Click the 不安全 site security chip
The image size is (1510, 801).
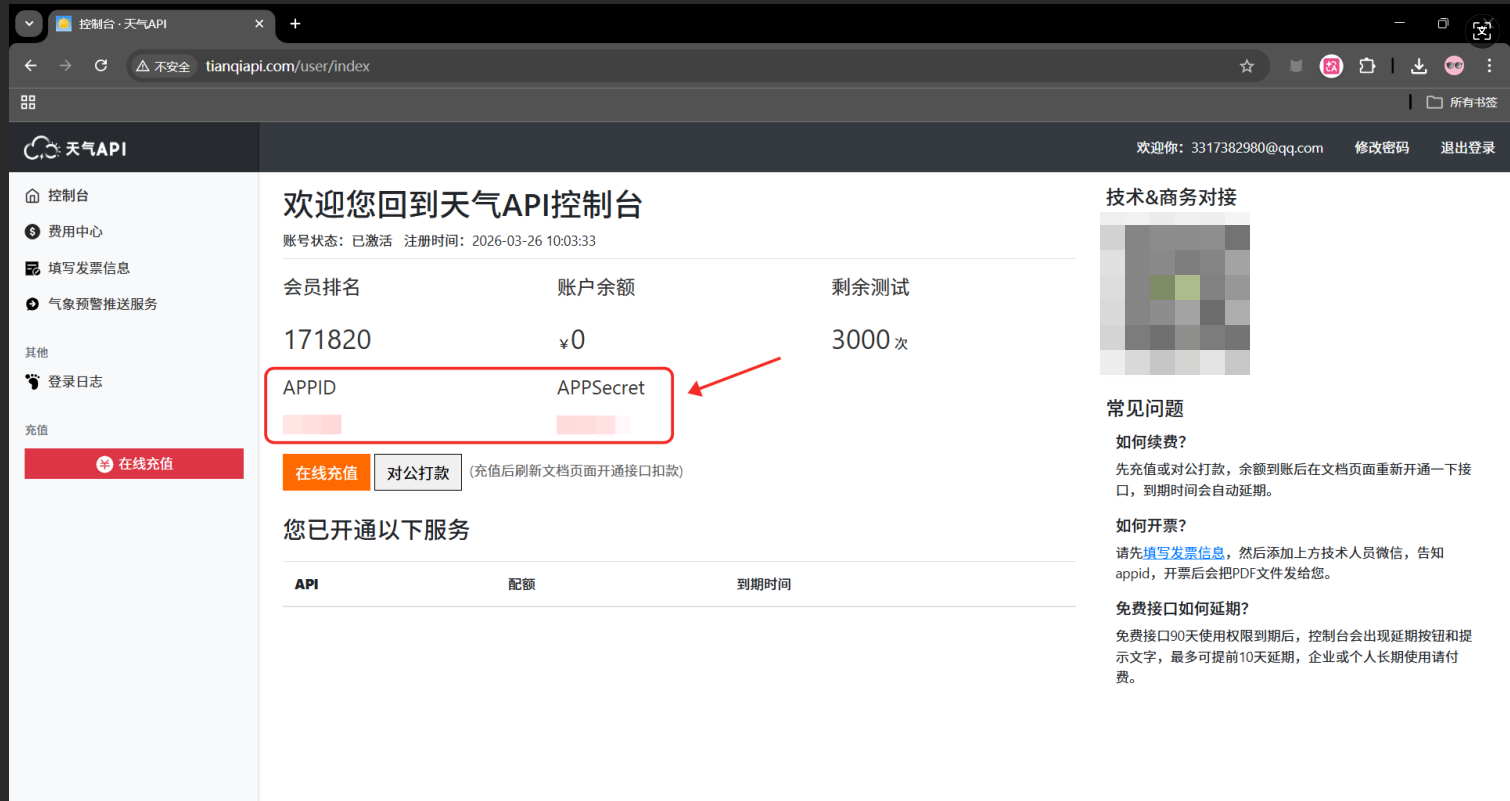pyautogui.click(x=163, y=66)
